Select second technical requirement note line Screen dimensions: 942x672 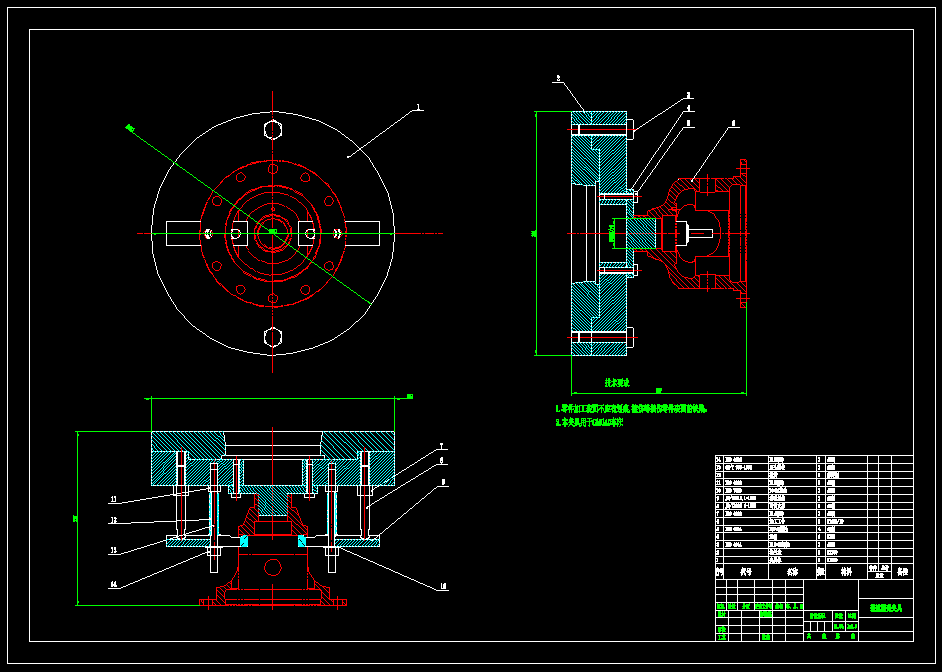tap(589, 422)
